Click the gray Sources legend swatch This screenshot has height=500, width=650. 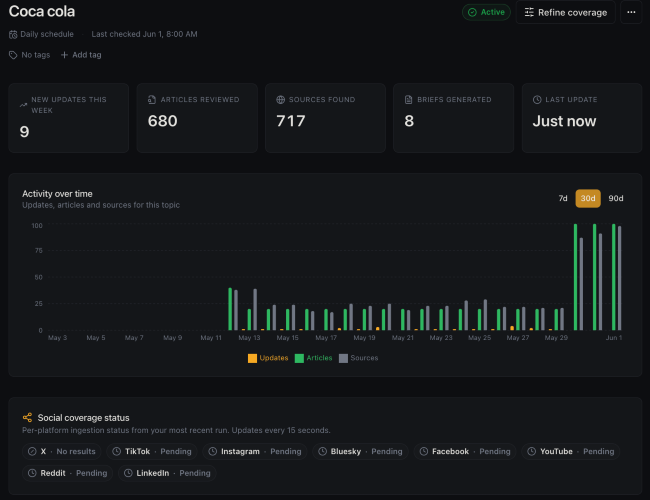point(343,359)
